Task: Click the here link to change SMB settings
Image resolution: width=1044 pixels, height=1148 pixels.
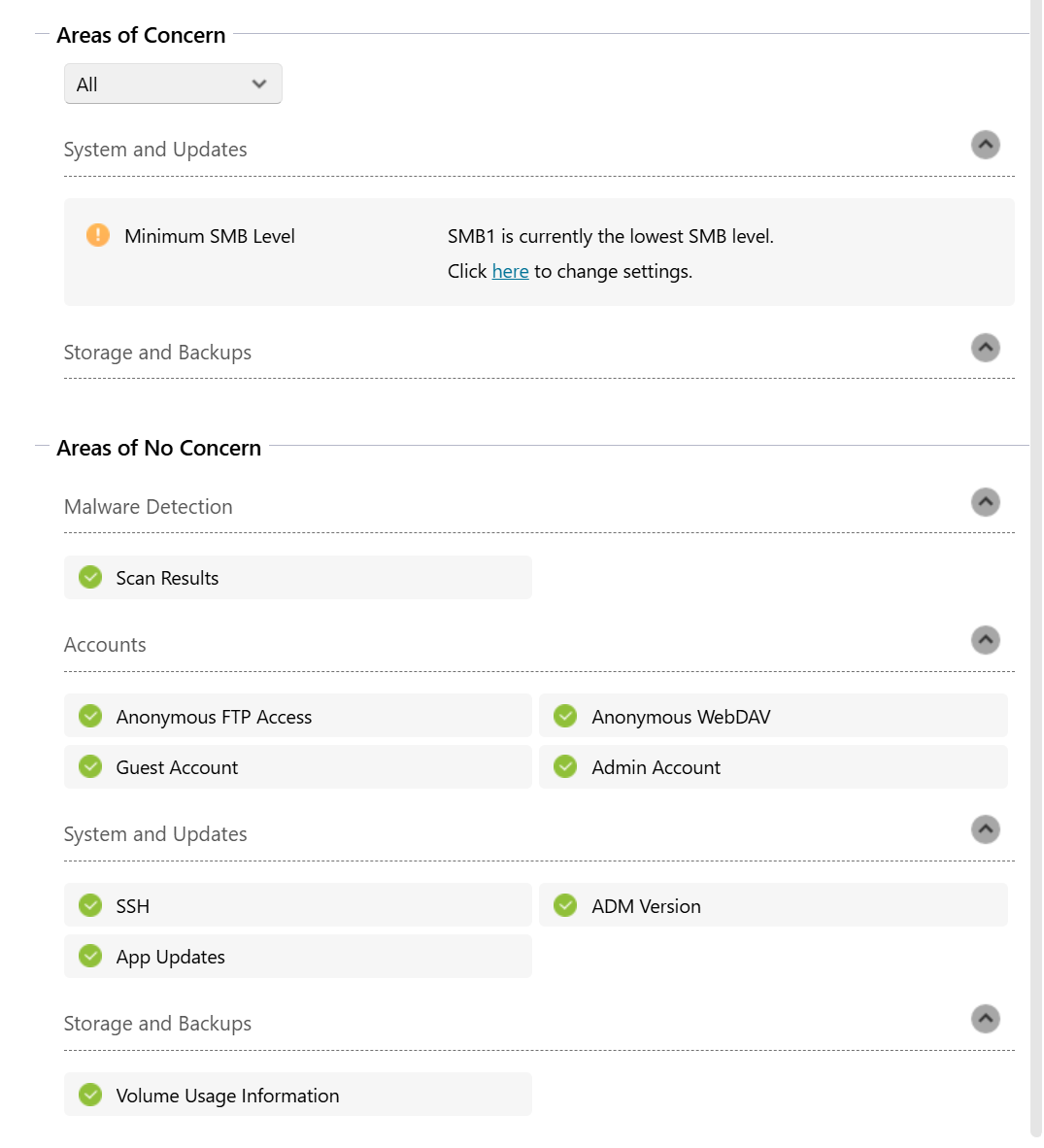Action: coord(510,272)
